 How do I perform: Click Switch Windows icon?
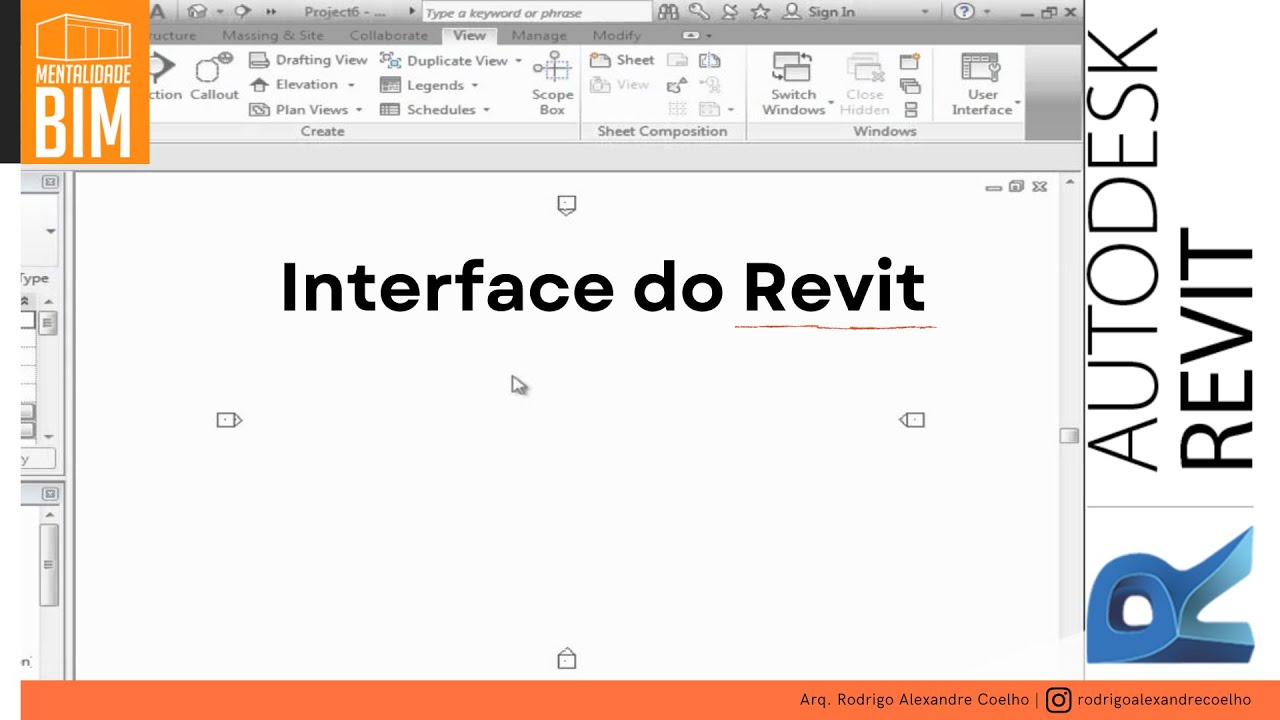pos(793,68)
